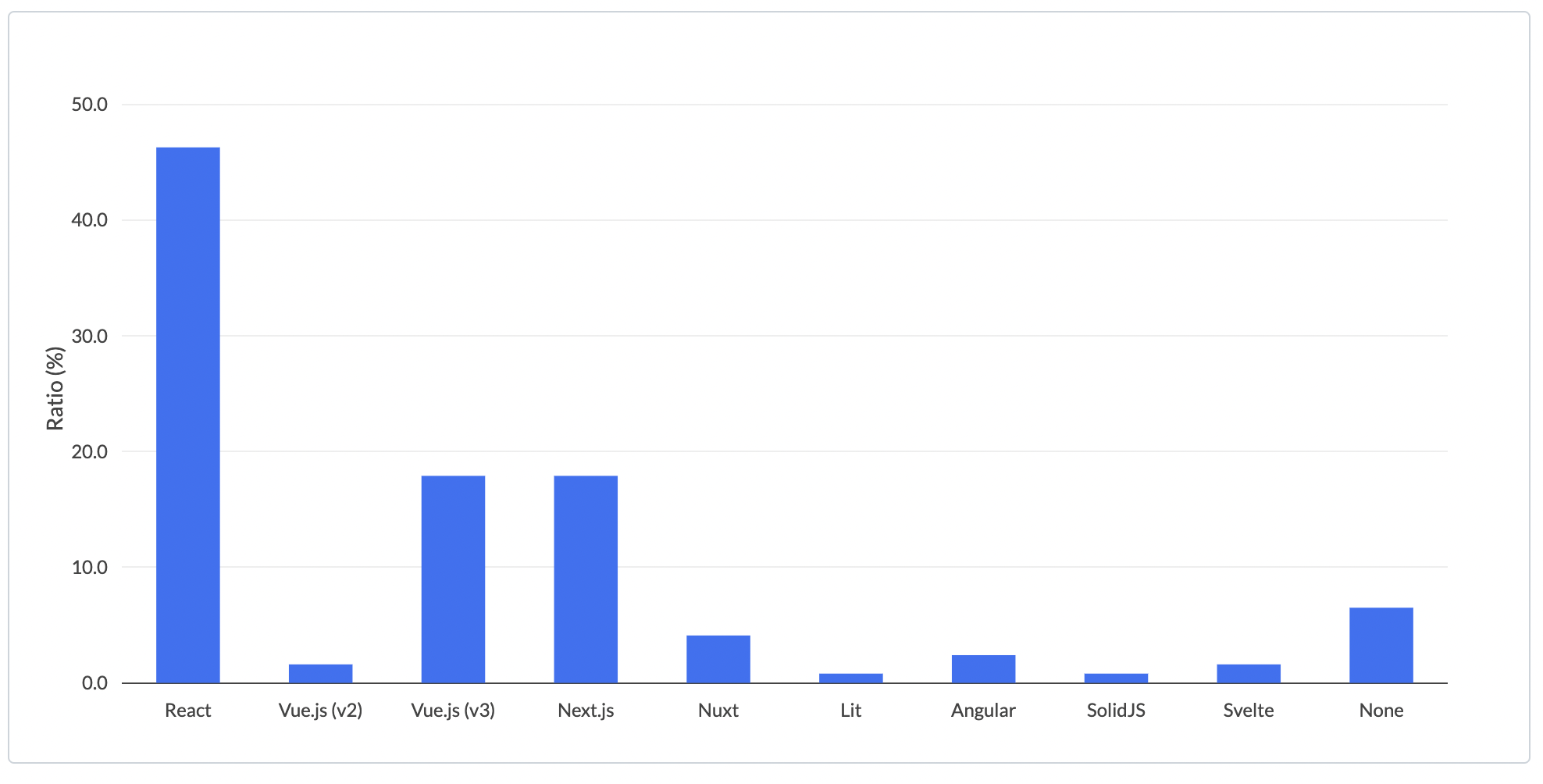This screenshot has height=784, width=1543.
Task: Click the React x-axis label
Action: pos(188,711)
